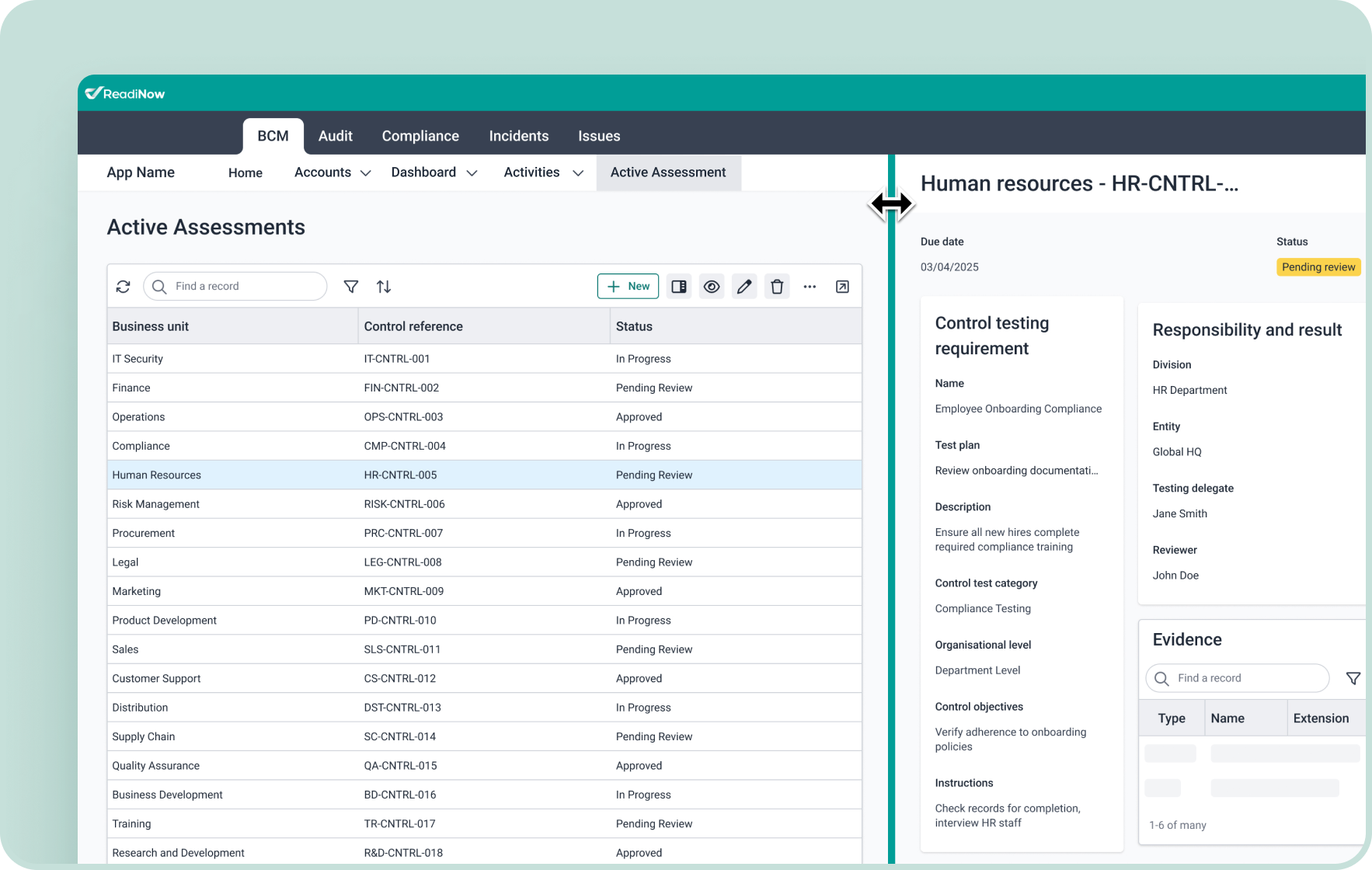Open the more options ellipsis menu

pyautogui.click(x=809, y=286)
